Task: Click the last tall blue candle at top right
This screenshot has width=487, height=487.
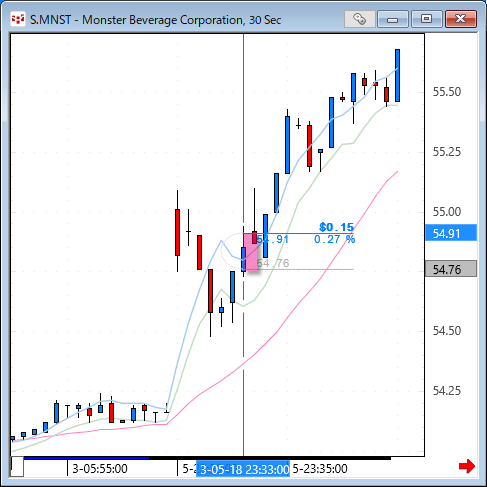Action: pyautogui.click(x=397, y=75)
